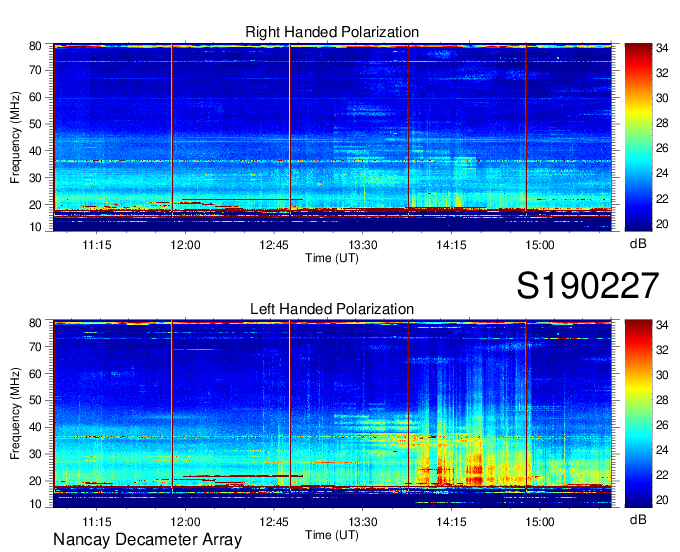
Task: Click the 80 MHz tick on top plot
Action: (x=35, y=46)
